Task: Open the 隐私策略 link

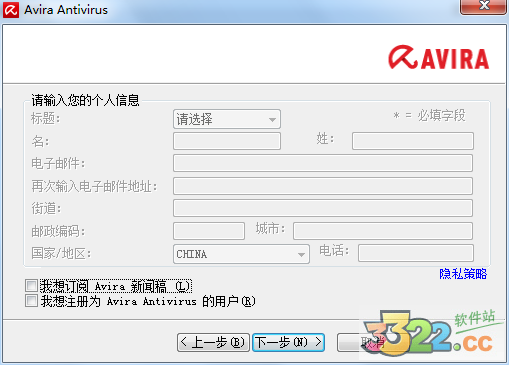Action: tap(463, 274)
